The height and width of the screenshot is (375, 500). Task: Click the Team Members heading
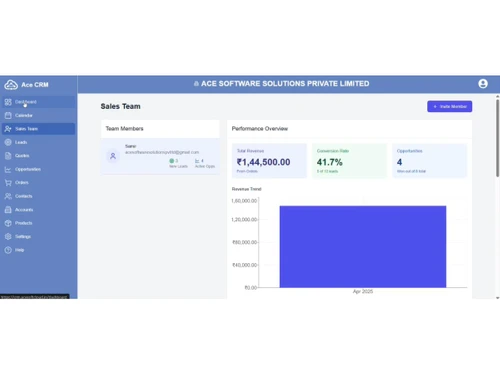pyautogui.click(x=124, y=129)
